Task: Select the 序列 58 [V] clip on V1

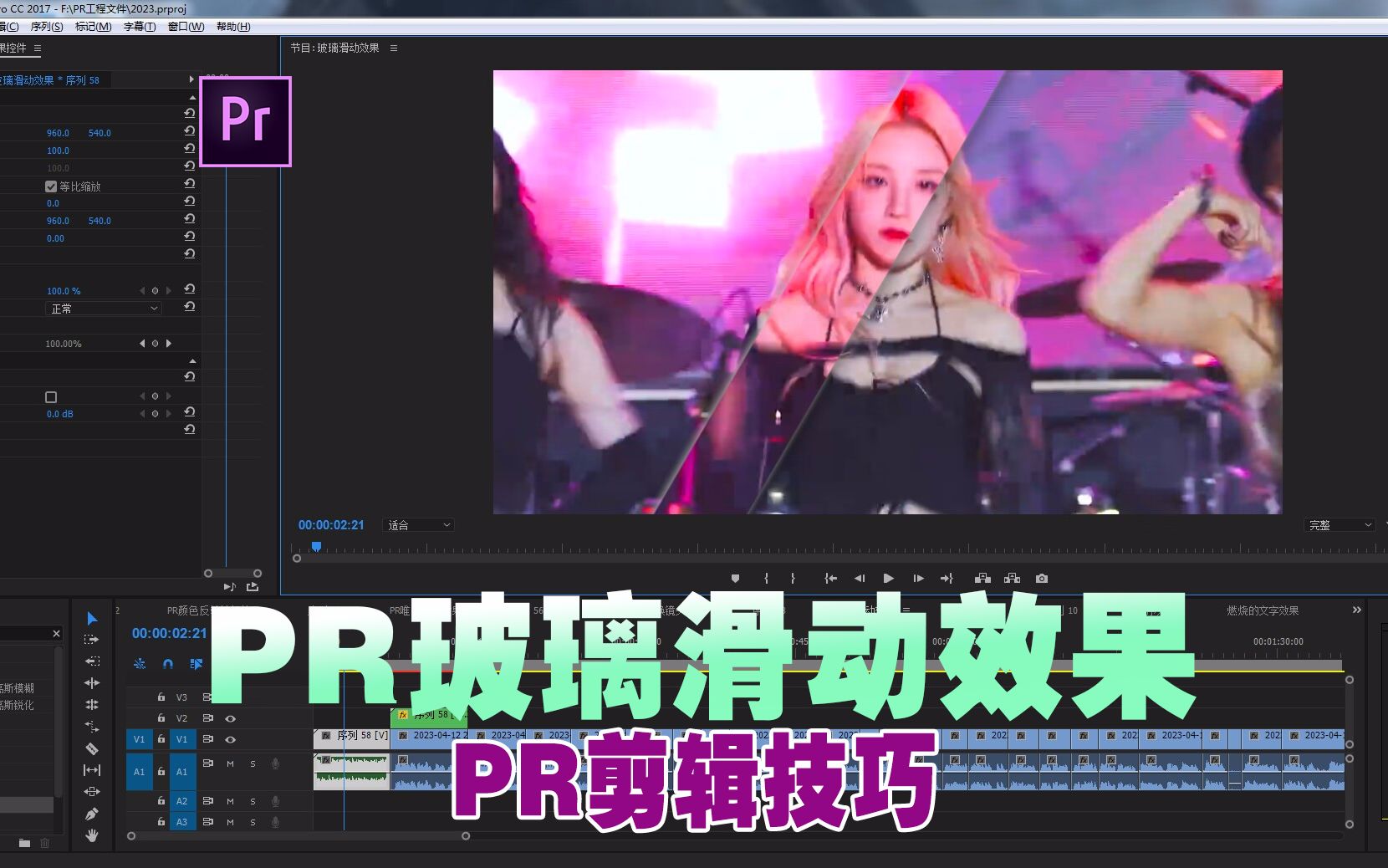Action: (352, 738)
